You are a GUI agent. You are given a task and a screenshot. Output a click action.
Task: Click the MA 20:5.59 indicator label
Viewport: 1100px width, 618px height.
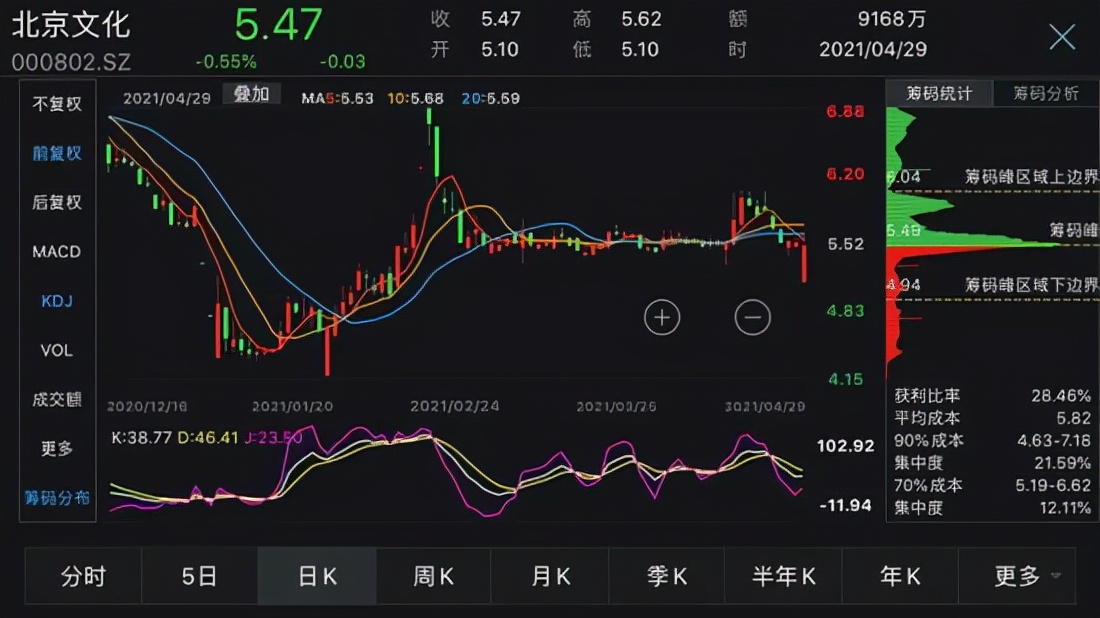(x=490, y=98)
